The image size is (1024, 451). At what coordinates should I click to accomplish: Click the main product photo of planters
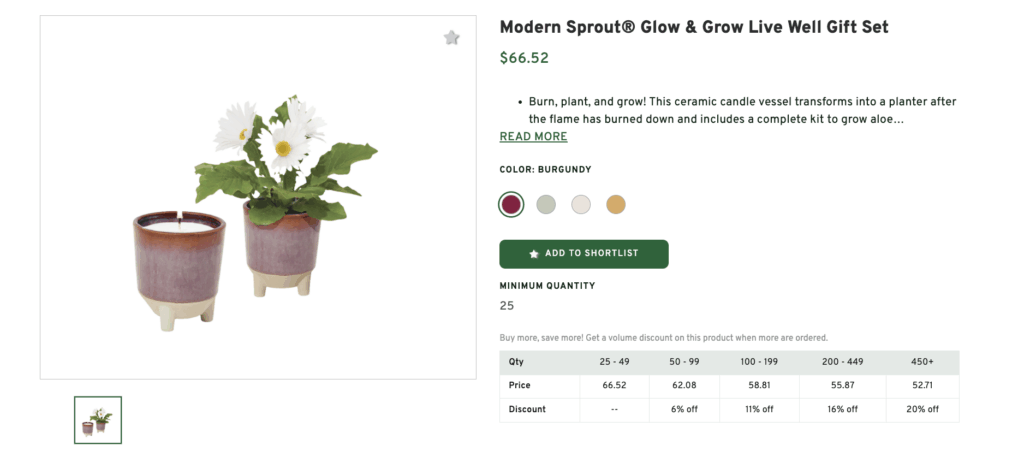click(x=258, y=210)
